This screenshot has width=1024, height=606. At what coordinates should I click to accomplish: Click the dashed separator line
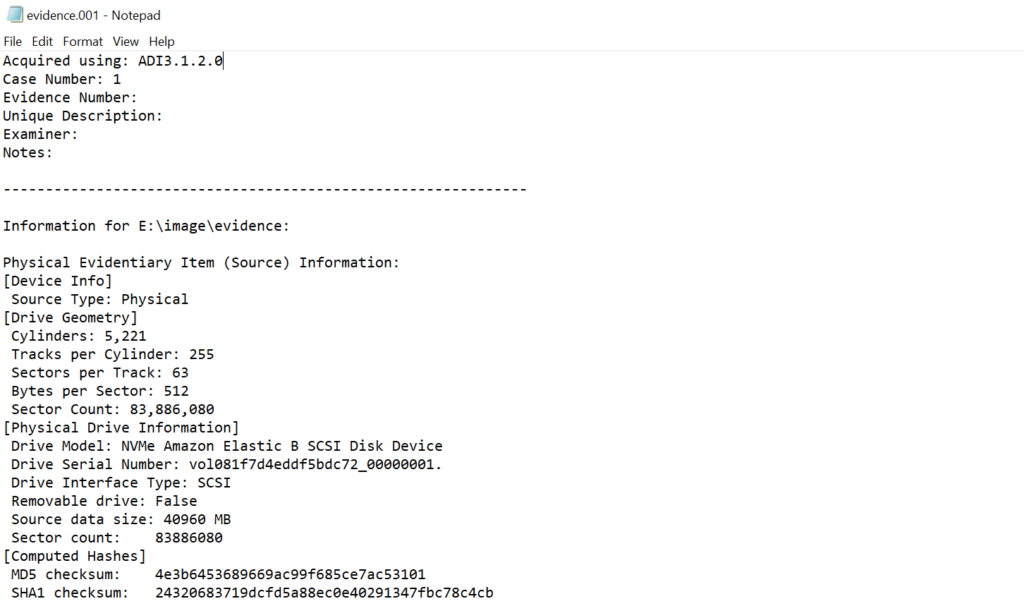[265, 189]
